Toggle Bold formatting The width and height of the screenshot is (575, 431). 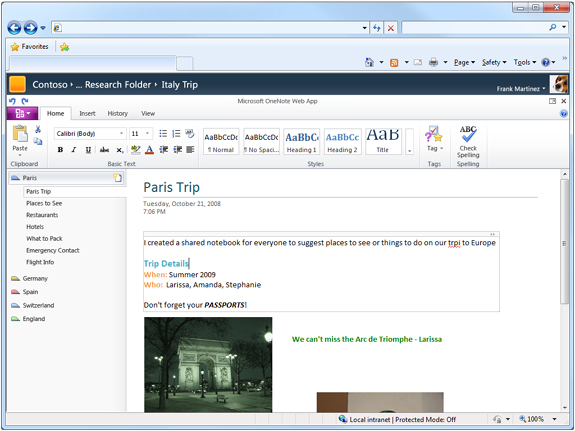[x=61, y=150]
